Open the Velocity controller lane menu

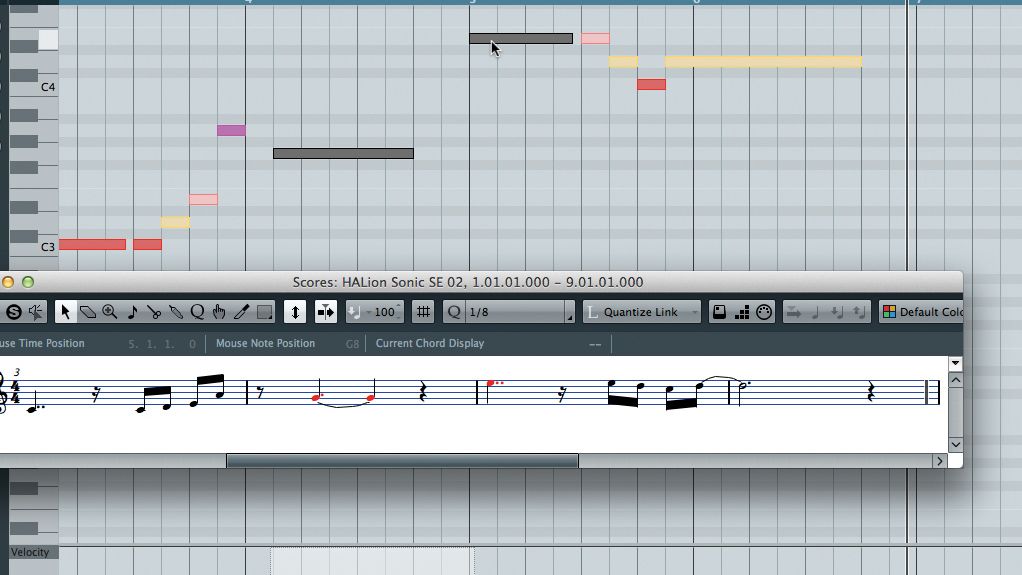[30, 552]
